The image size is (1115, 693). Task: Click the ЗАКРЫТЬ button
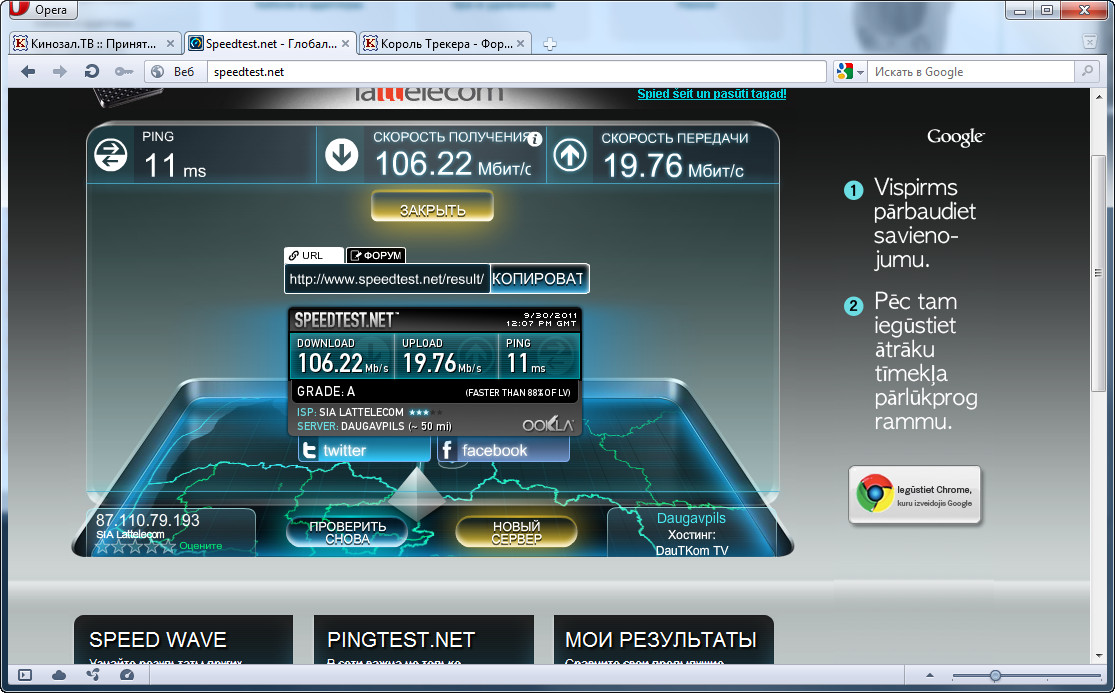point(432,207)
